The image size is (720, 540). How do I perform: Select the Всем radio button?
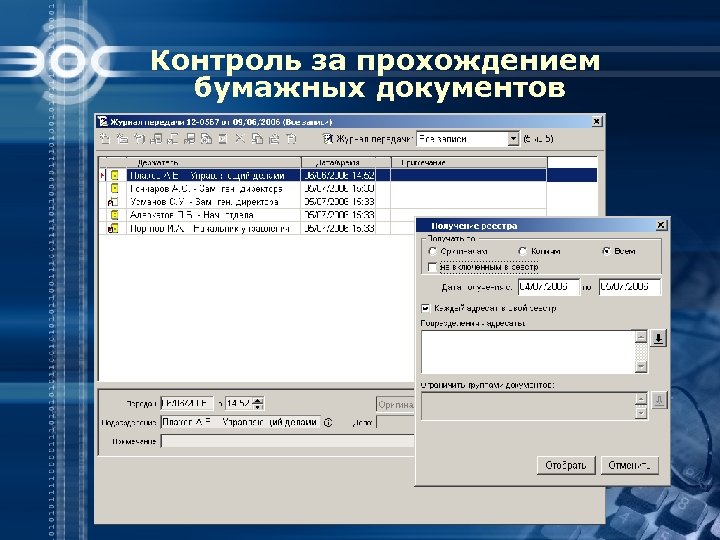pyautogui.click(x=606, y=251)
